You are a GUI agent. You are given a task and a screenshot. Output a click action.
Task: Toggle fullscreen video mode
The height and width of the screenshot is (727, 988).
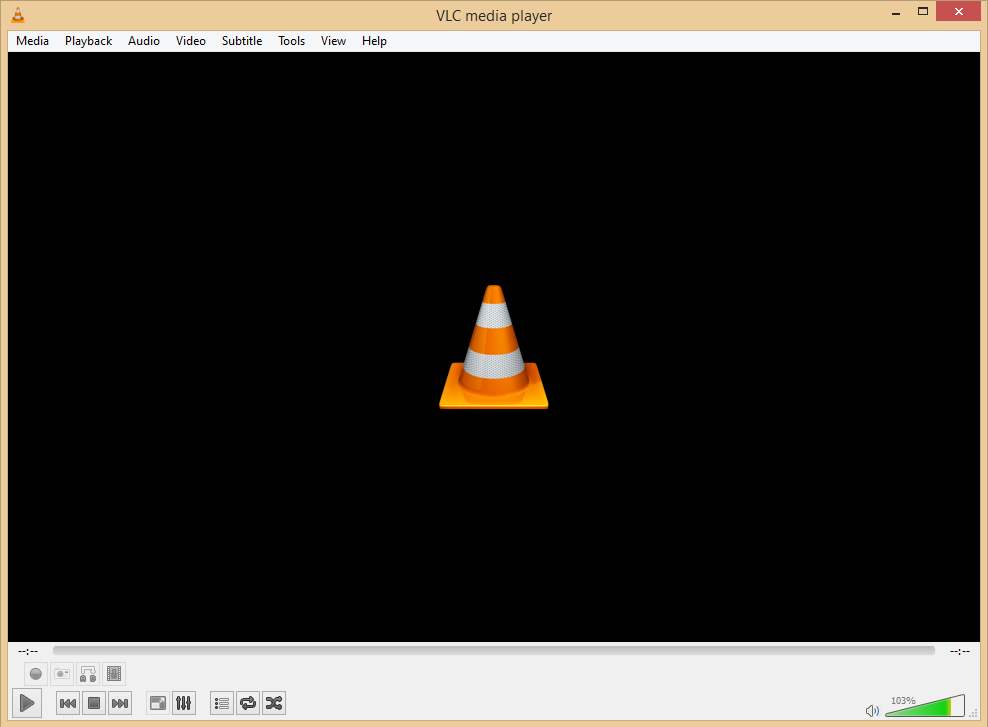click(158, 703)
